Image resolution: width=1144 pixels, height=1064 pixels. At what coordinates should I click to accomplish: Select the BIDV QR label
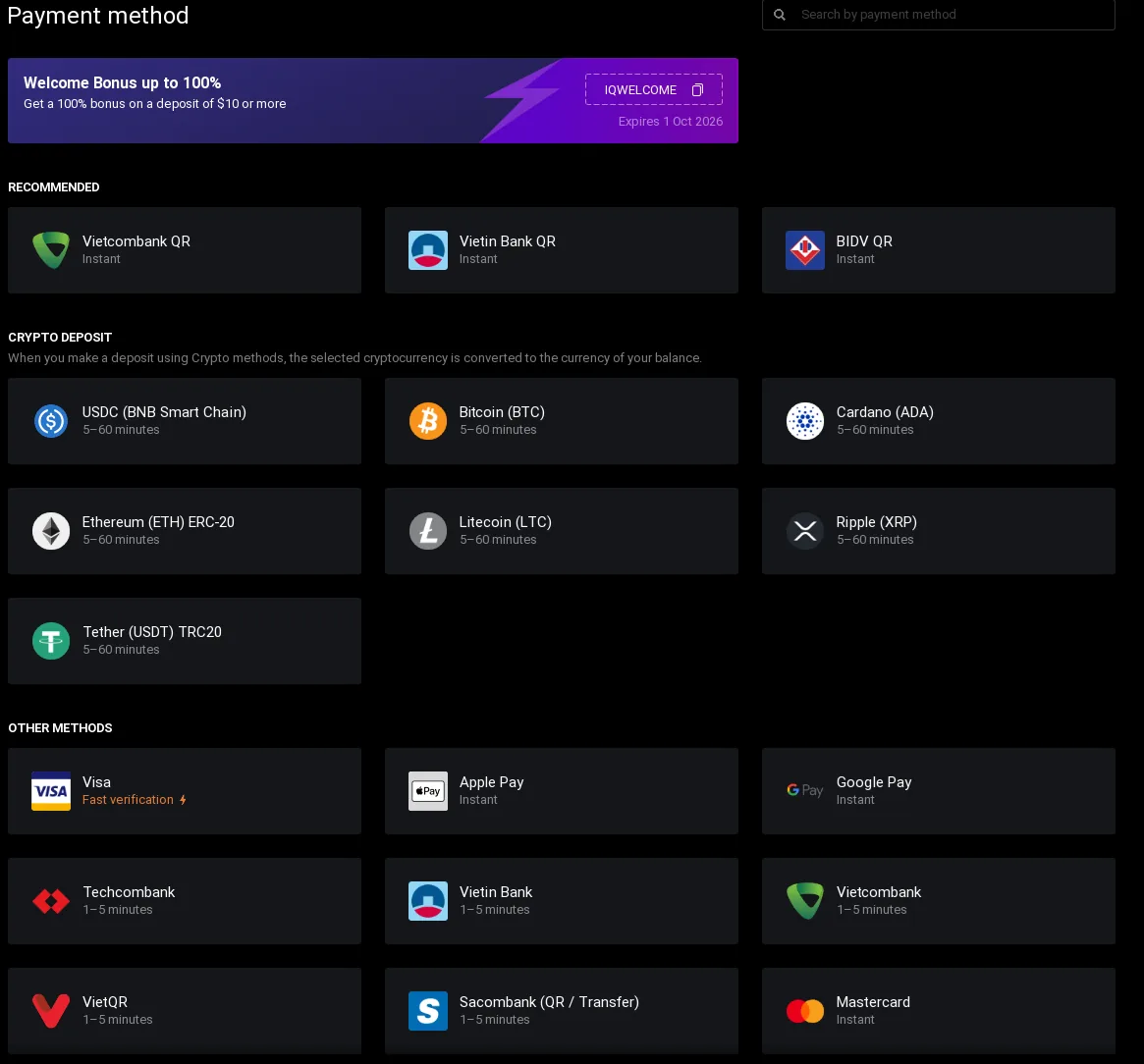pos(864,241)
